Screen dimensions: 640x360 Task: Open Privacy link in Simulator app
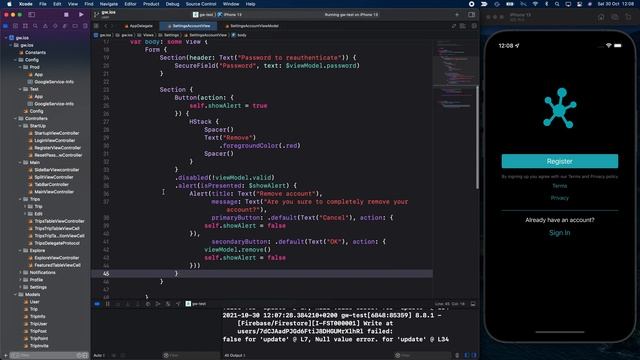pos(560,198)
